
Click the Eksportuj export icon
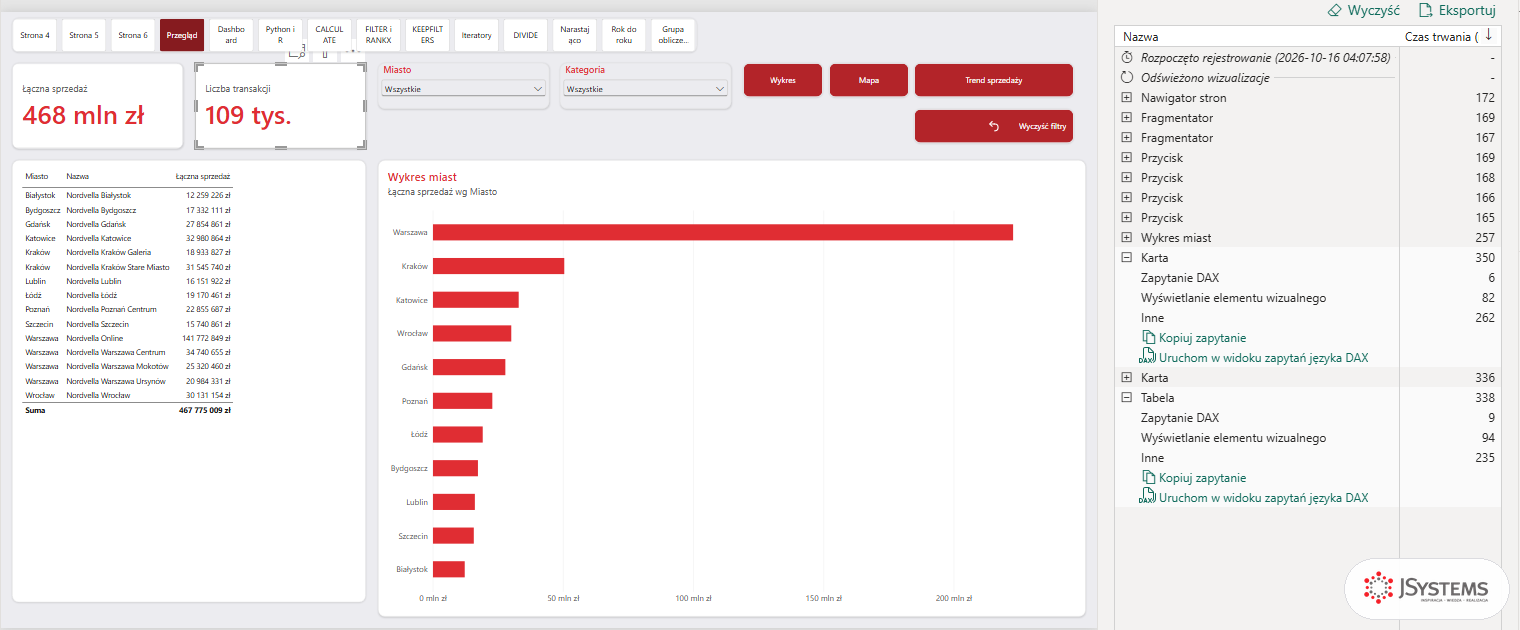pyautogui.click(x=1425, y=10)
